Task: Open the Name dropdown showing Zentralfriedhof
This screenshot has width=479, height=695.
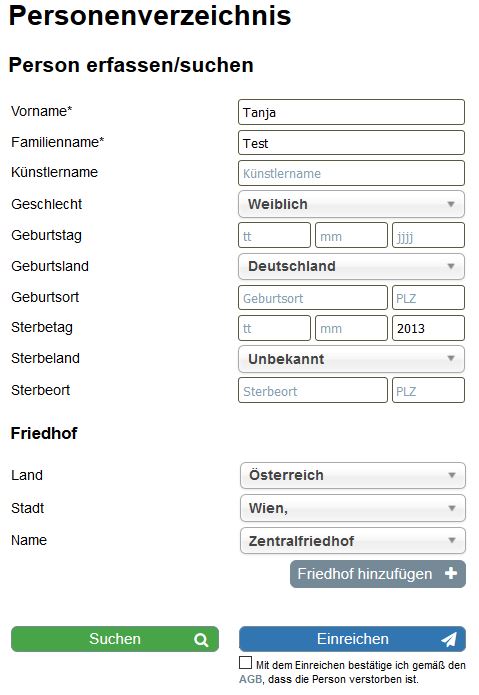Action: (x=353, y=541)
